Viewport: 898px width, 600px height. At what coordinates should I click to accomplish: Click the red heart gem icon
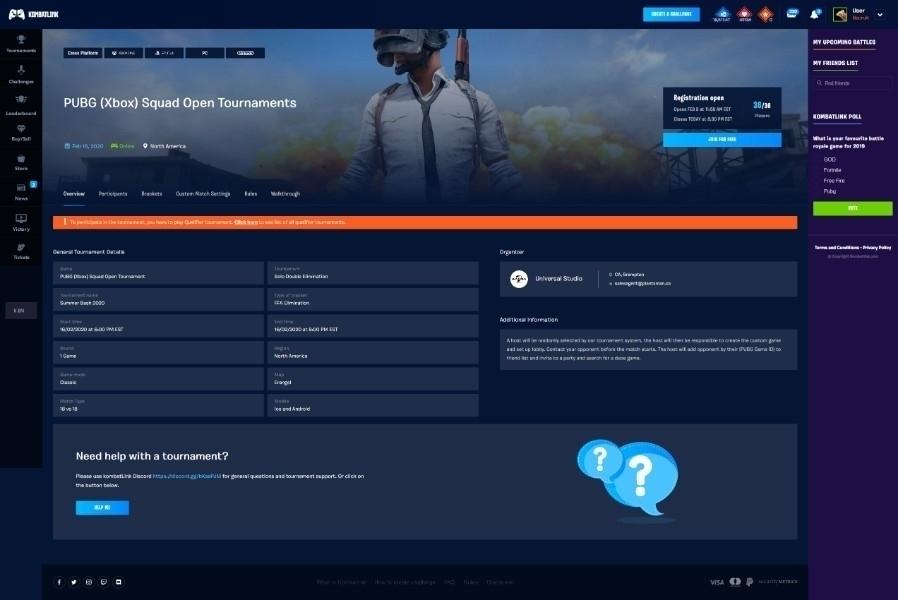click(744, 14)
